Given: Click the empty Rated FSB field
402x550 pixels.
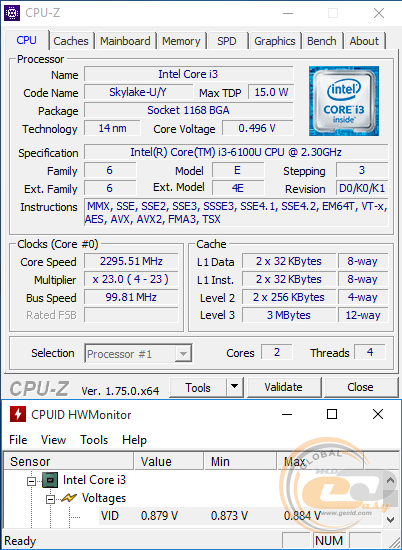Looking at the screenshot, I should (131, 315).
